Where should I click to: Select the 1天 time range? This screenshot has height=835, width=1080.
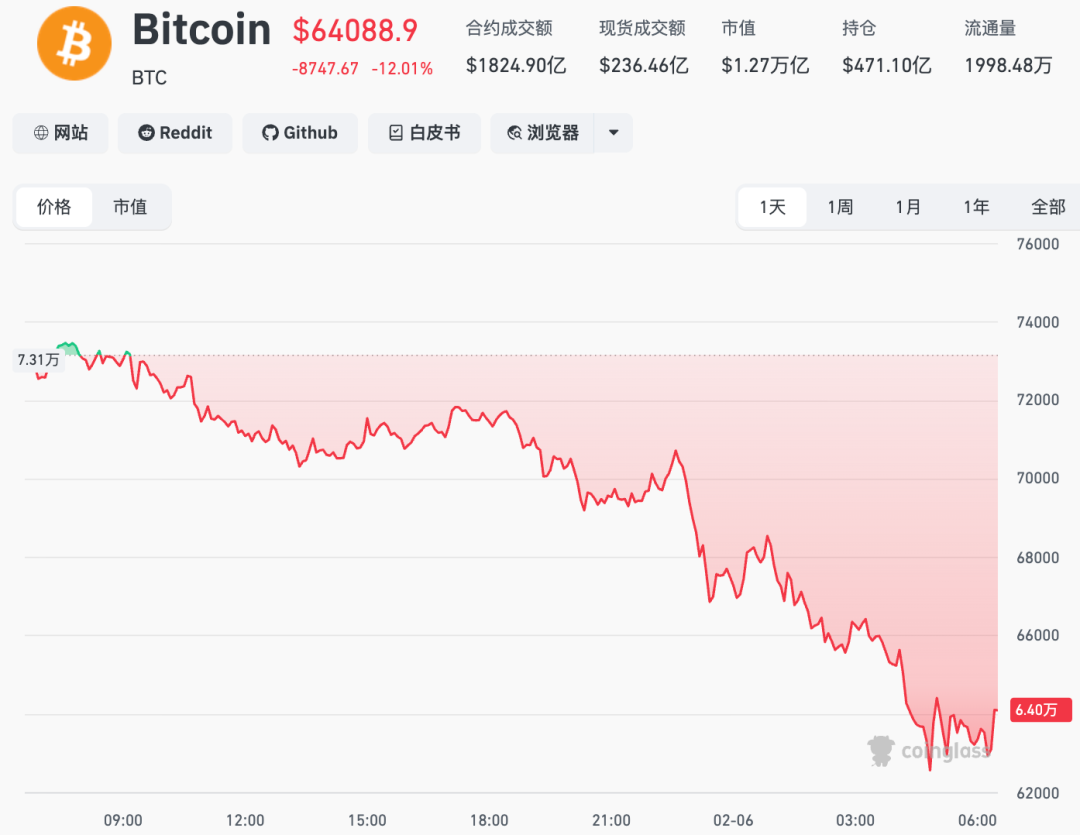(772, 207)
